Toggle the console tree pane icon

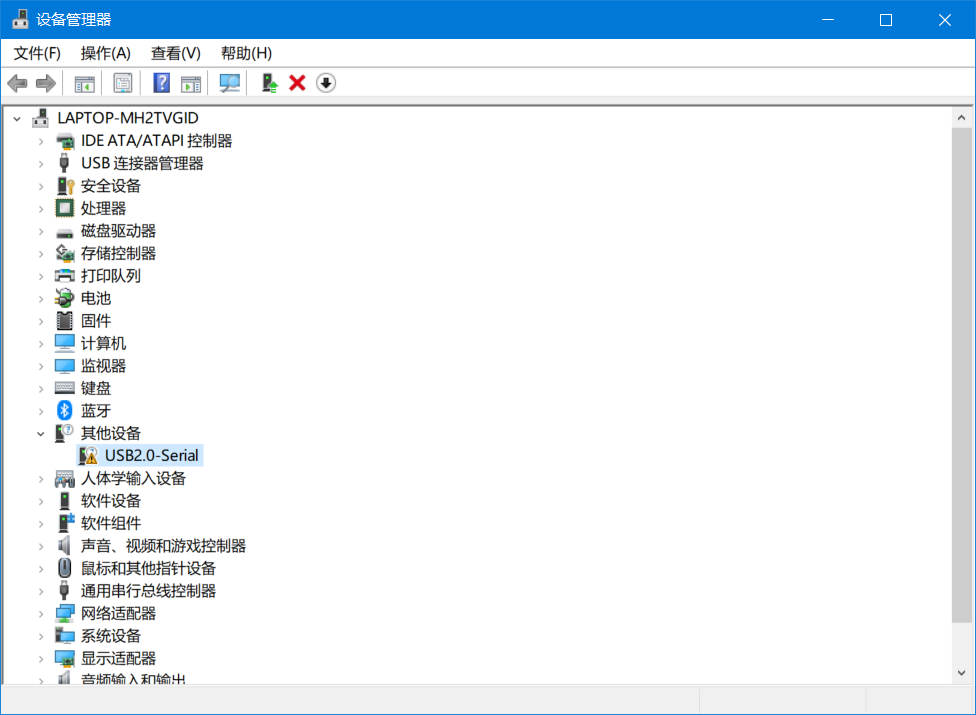[85, 83]
